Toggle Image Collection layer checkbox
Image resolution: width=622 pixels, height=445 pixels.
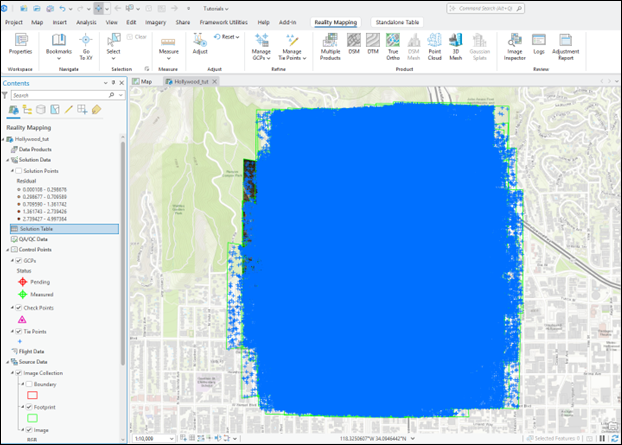pyautogui.click(x=19, y=373)
